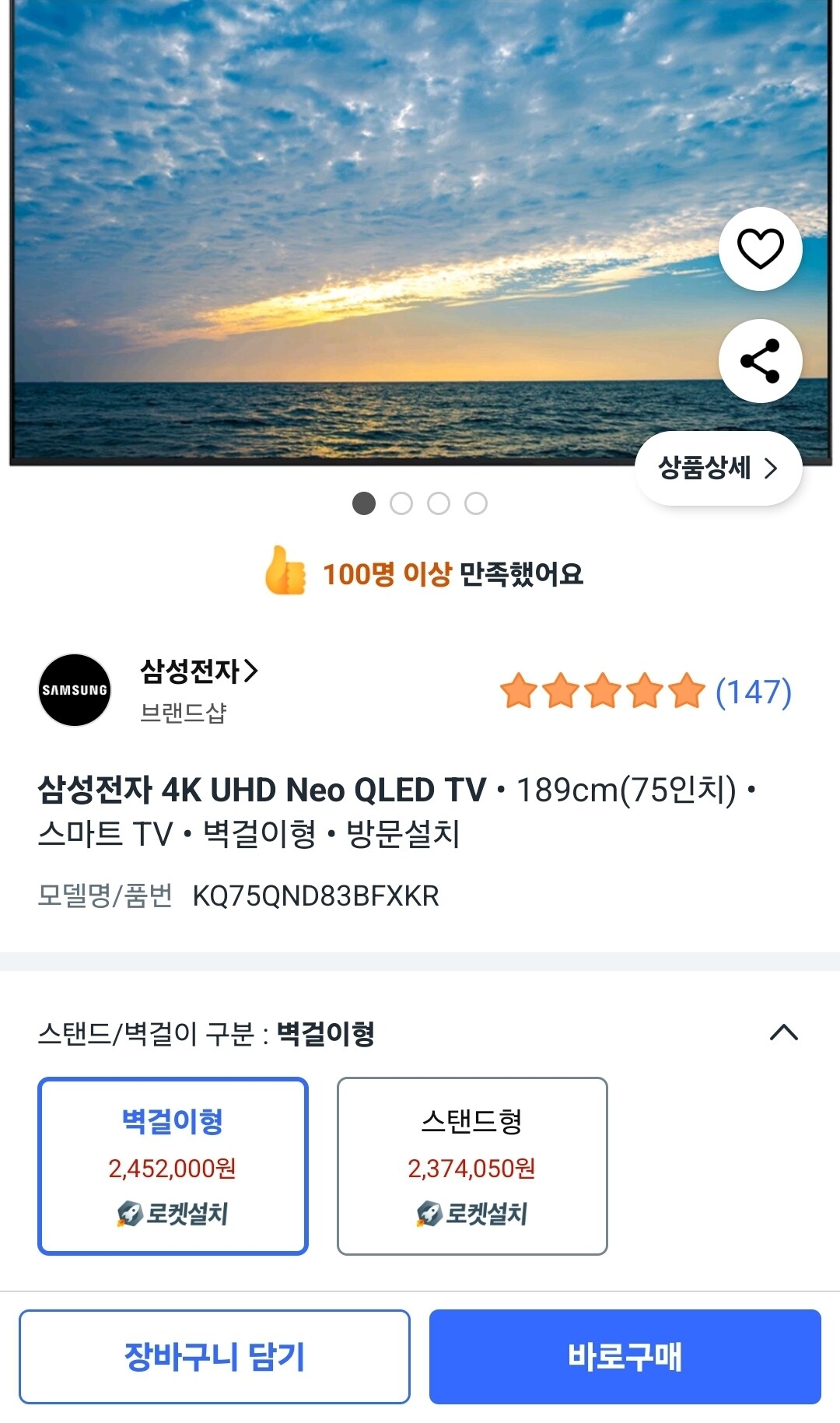Select the 스탠드형 option card
Image resolution: width=840 pixels, height=1423 pixels.
[472, 1165]
